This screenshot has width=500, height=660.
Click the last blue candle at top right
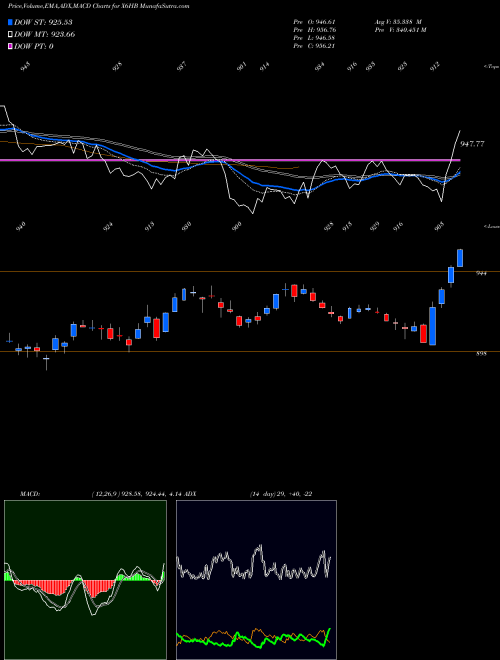(x=460, y=258)
